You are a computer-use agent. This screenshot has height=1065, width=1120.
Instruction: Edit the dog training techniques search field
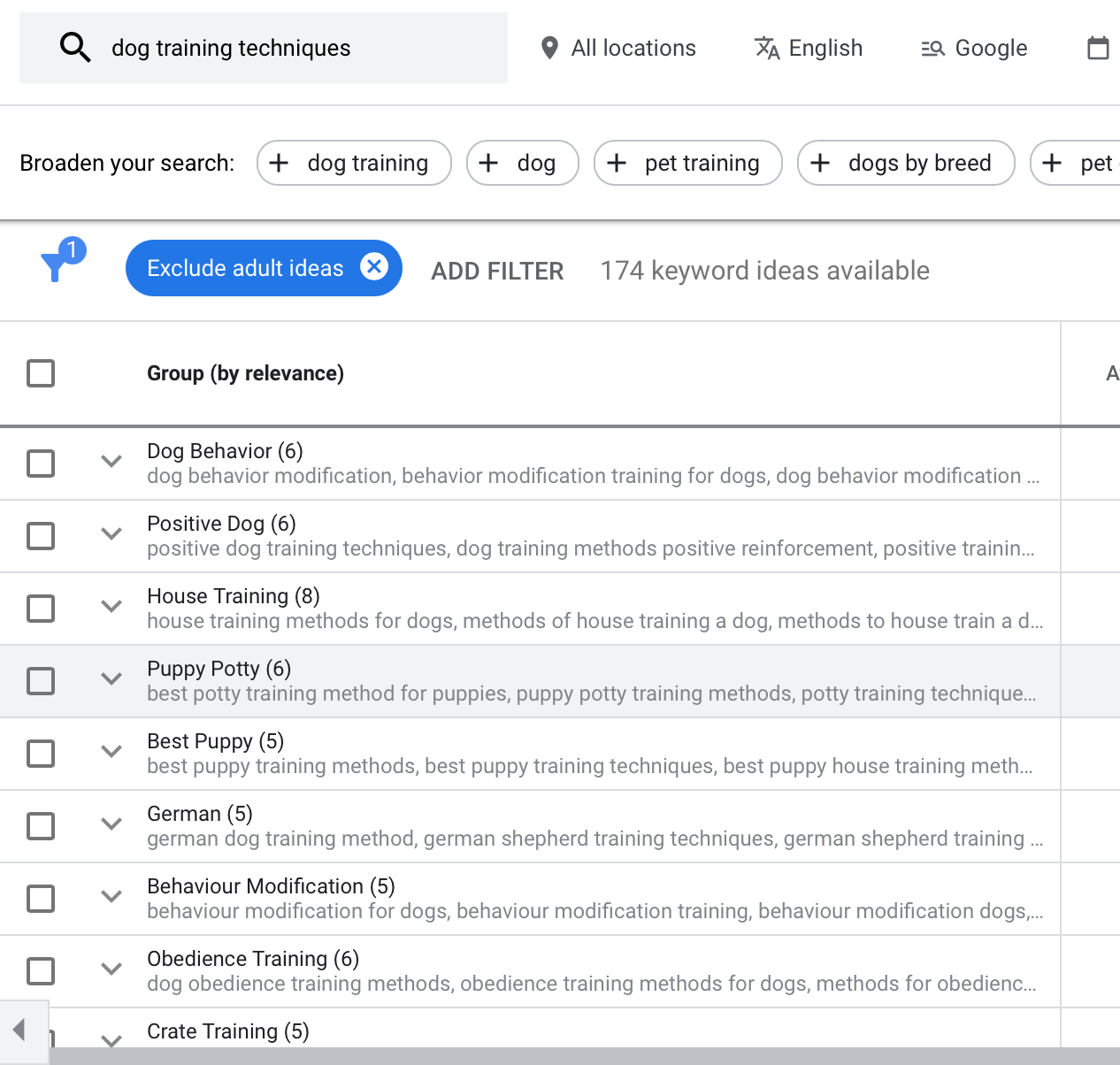pos(264,48)
